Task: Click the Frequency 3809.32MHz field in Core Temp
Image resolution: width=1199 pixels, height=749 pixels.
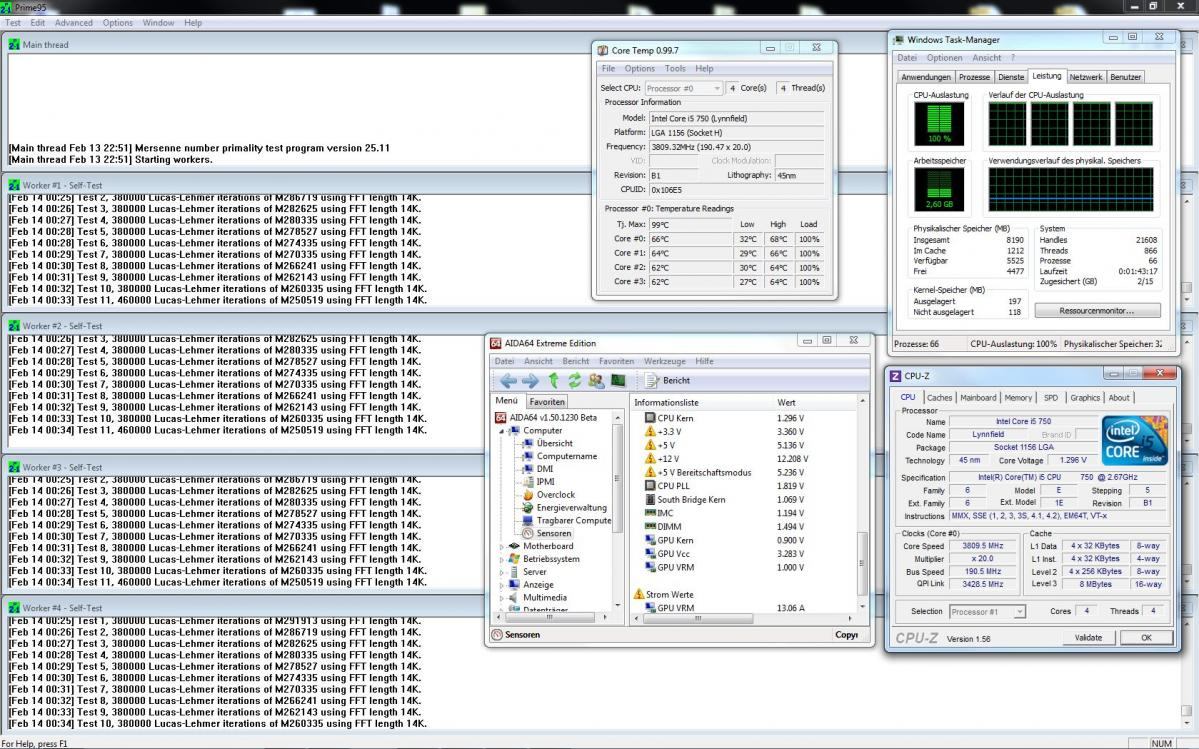Action: [x=736, y=147]
